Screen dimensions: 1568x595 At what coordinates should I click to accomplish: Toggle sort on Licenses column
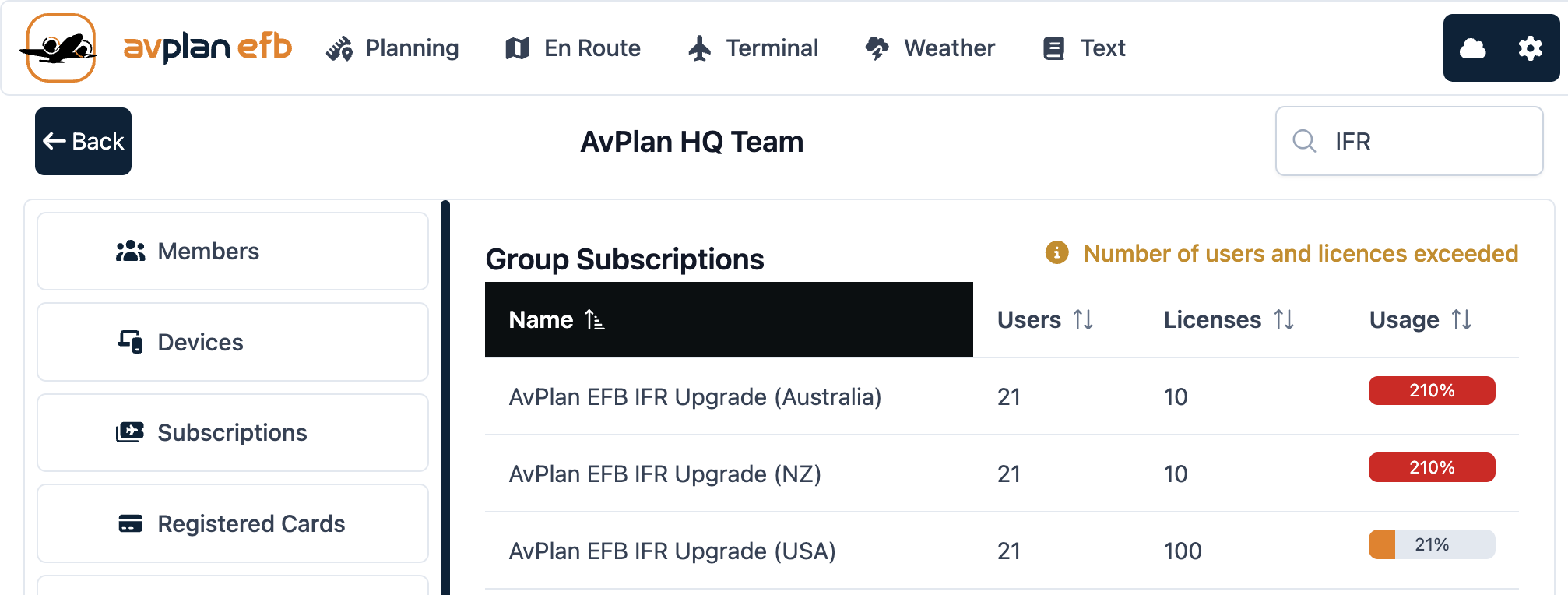1284,320
